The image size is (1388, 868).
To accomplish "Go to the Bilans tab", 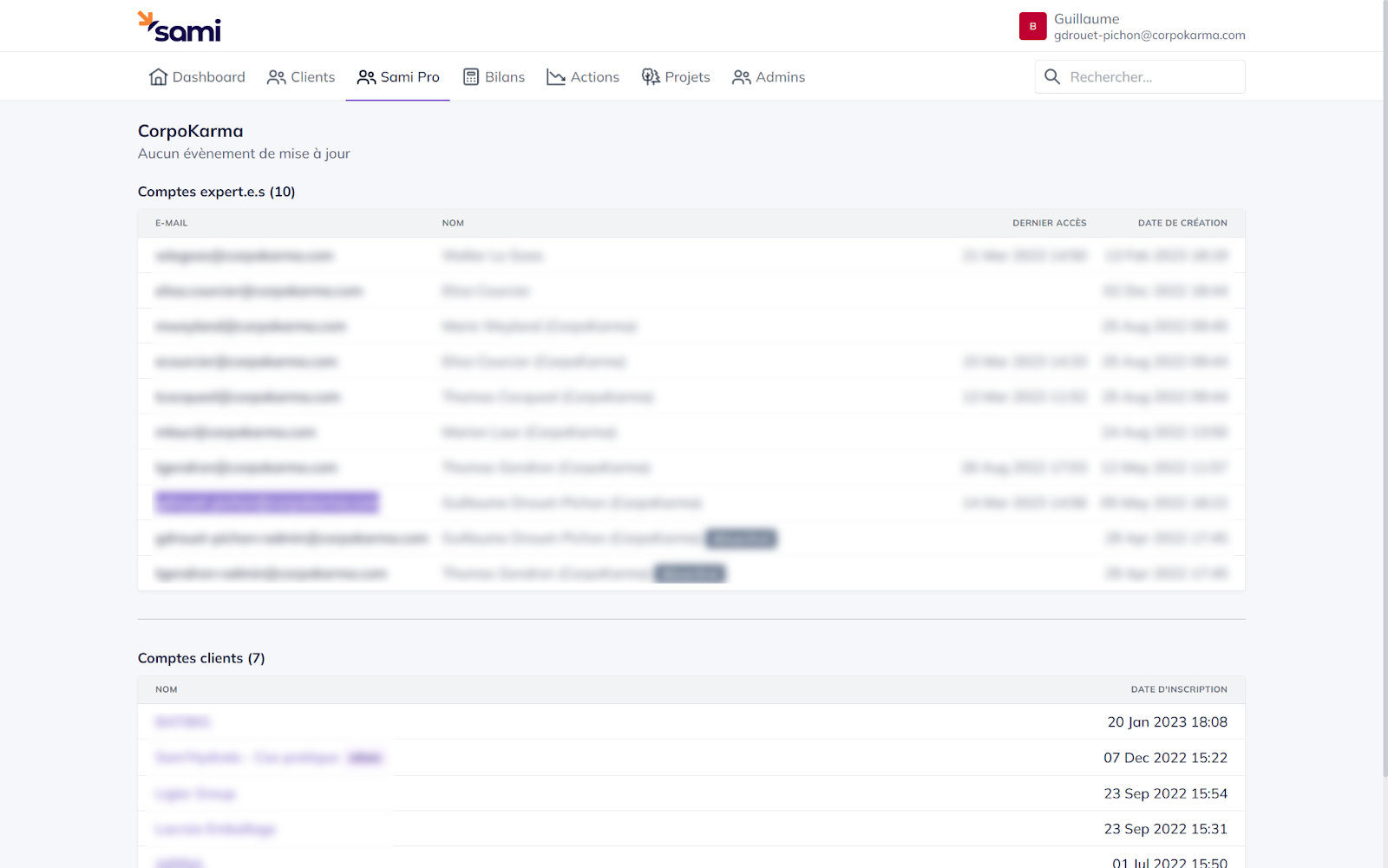I will point(494,77).
